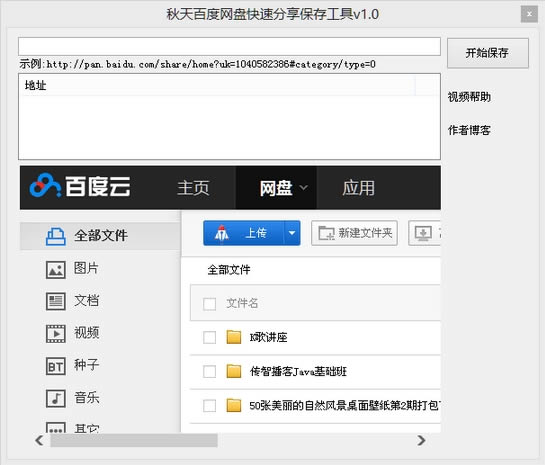This screenshot has height=465, width=545.
Task: Open the 视频 video category icon
Action: point(56,334)
